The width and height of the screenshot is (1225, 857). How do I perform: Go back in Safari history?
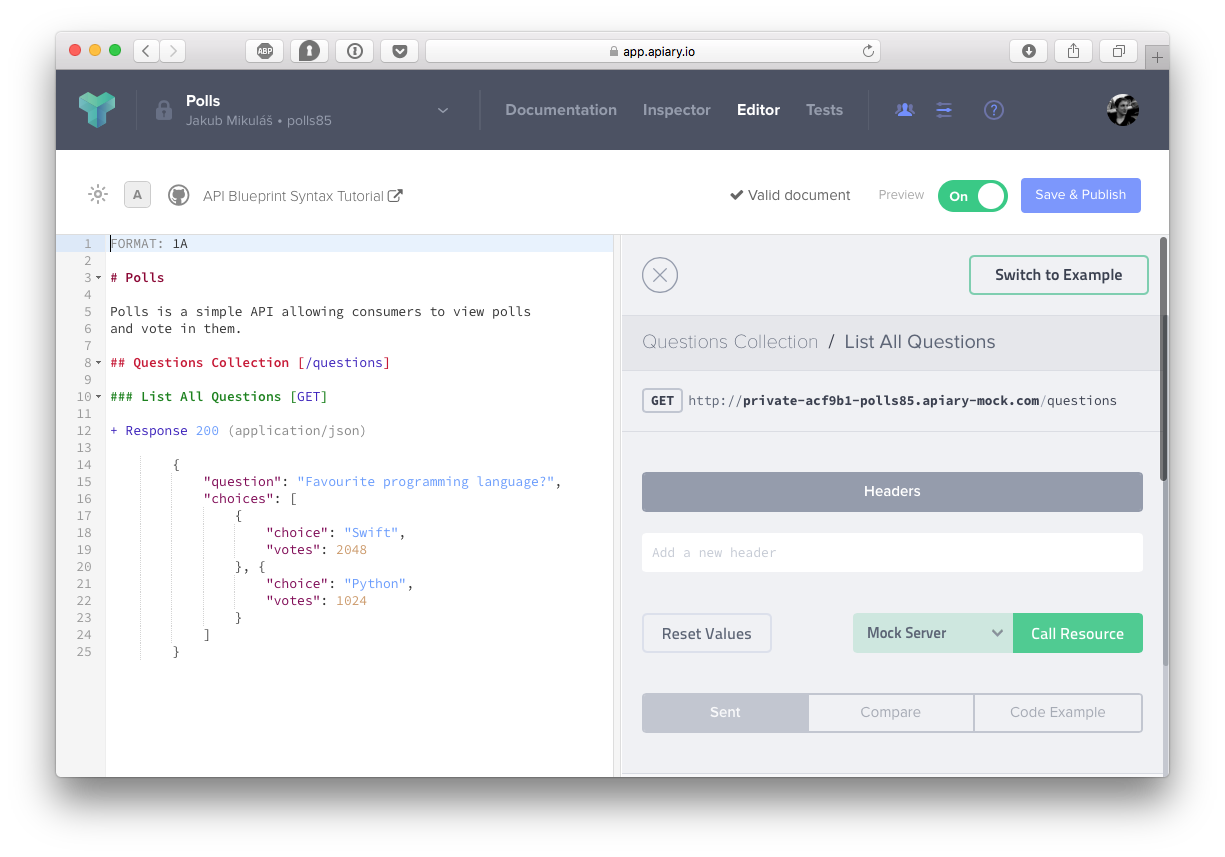(147, 51)
